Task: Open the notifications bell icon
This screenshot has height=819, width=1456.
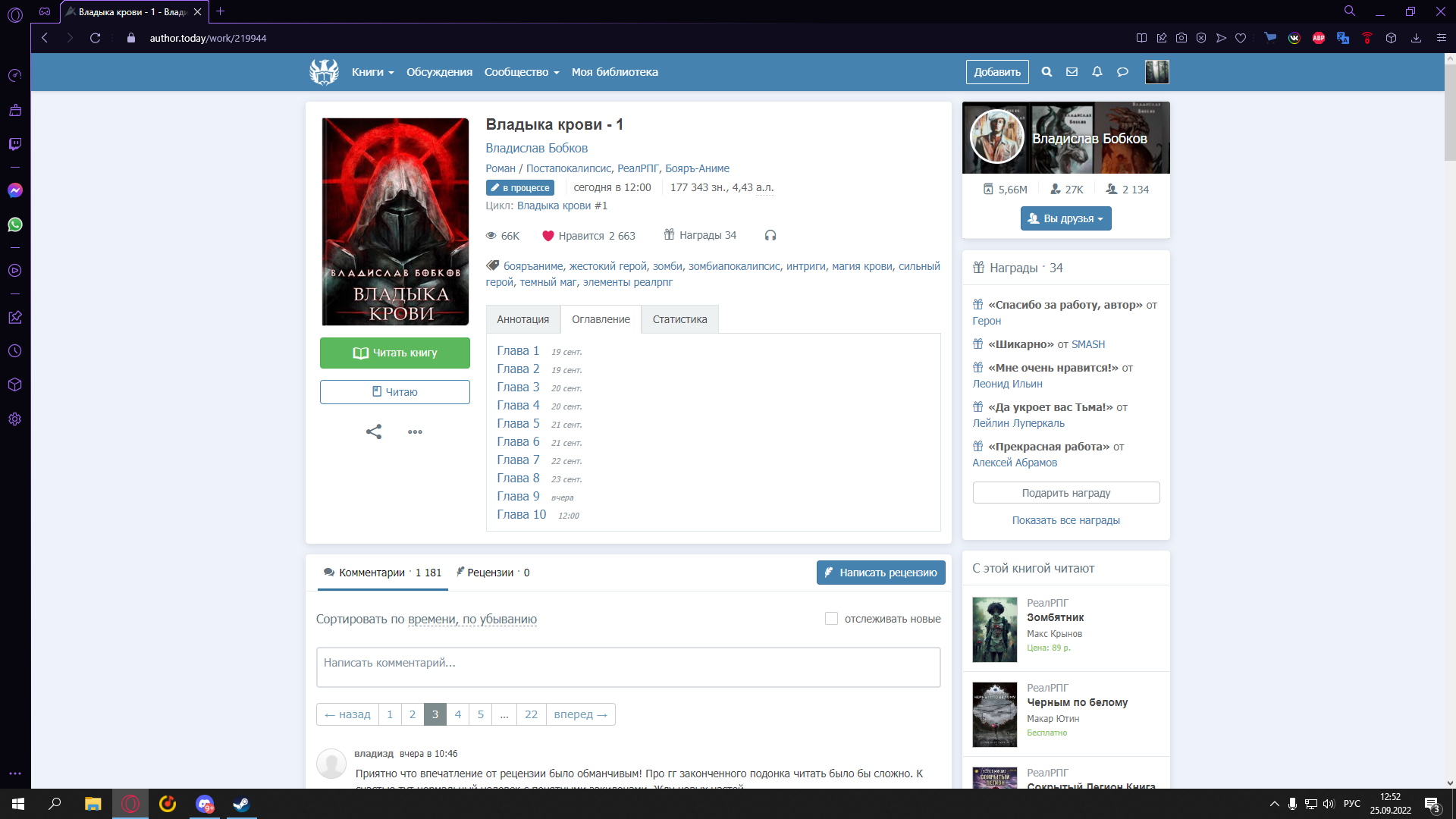Action: point(1097,72)
